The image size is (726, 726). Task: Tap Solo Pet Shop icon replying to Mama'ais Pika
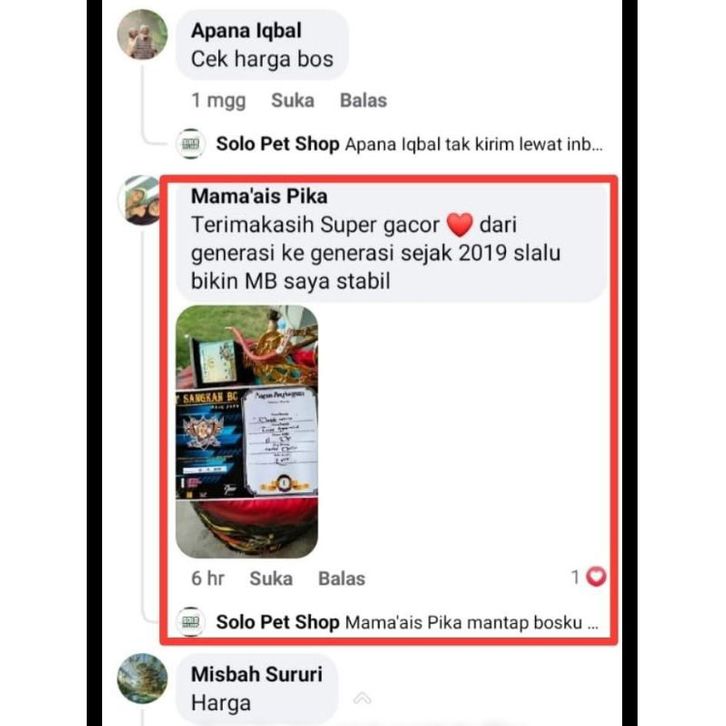pyautogui.click(x=190, y=622)
